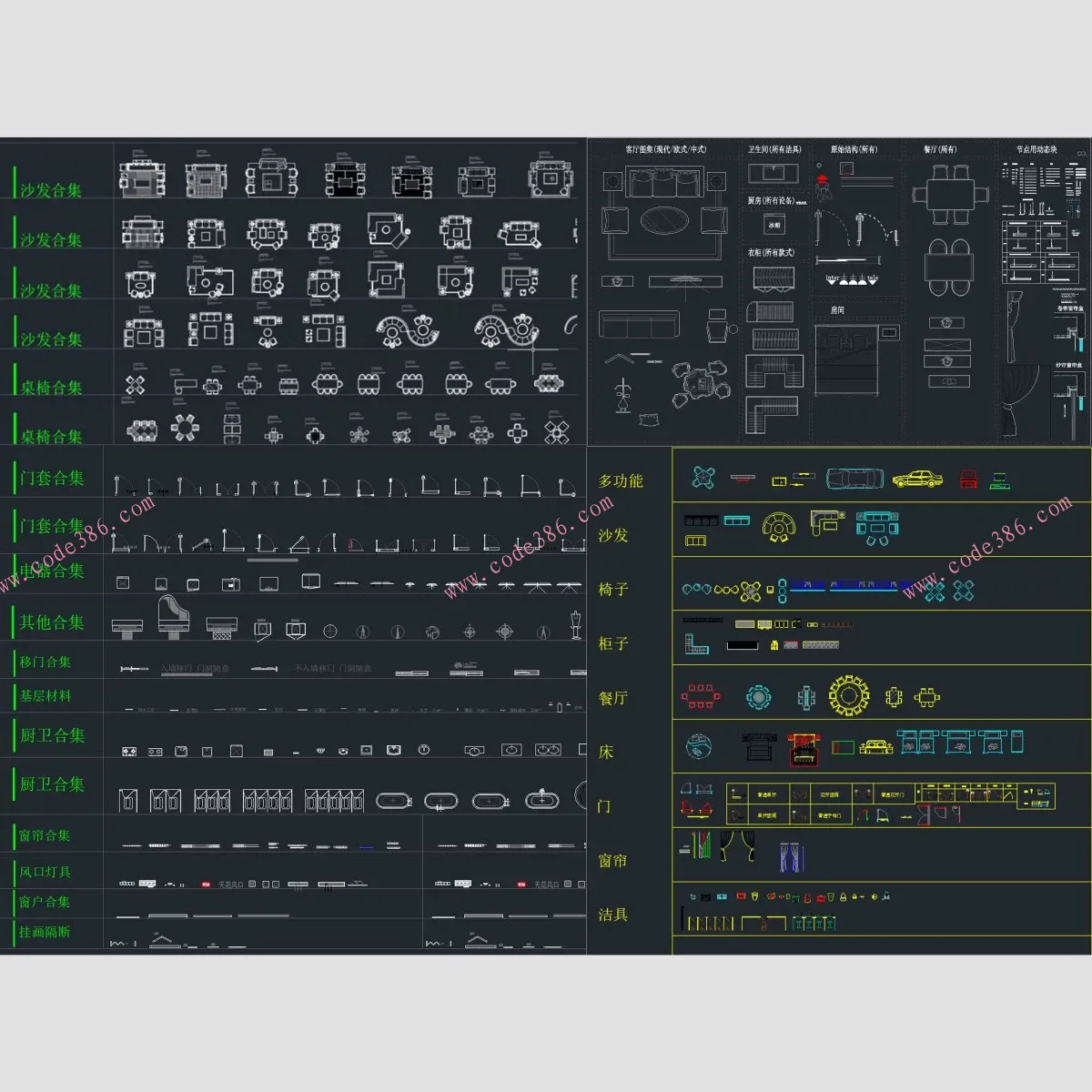1092x1092 pixels.
Task: Select the coat rack stand block
Action: [623, 394]
